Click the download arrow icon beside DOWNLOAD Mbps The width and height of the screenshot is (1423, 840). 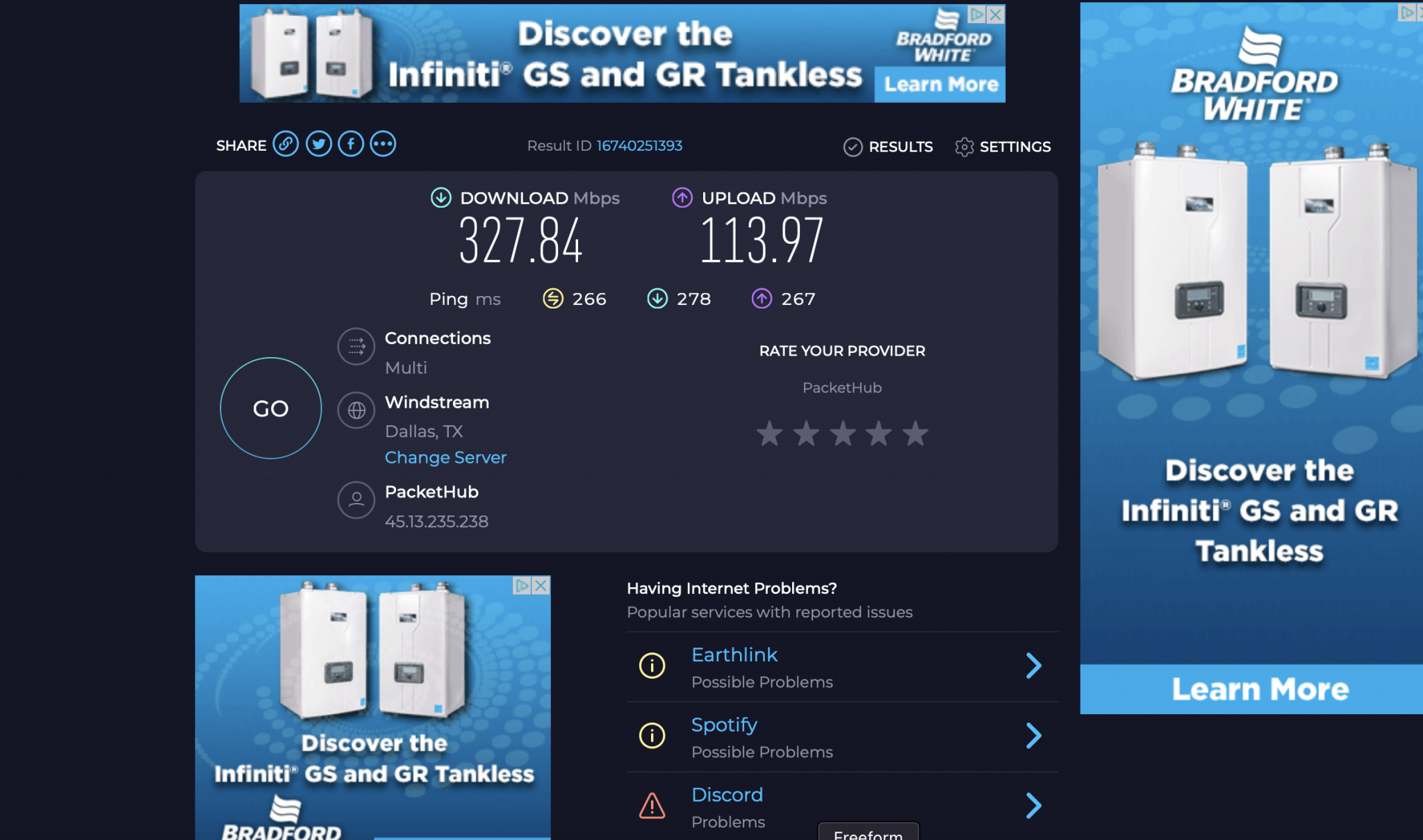pyautogui.click(x=441, y=198)
